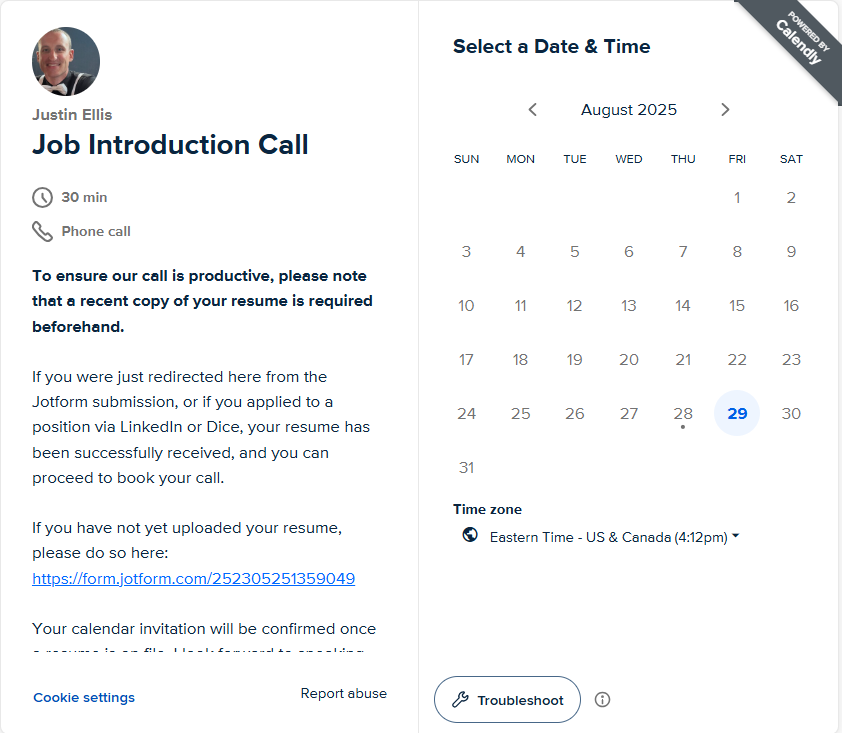Click the info icon beside Troubleshoot
The height and width of the screenshot is (733, 842).
pos(602,700)
